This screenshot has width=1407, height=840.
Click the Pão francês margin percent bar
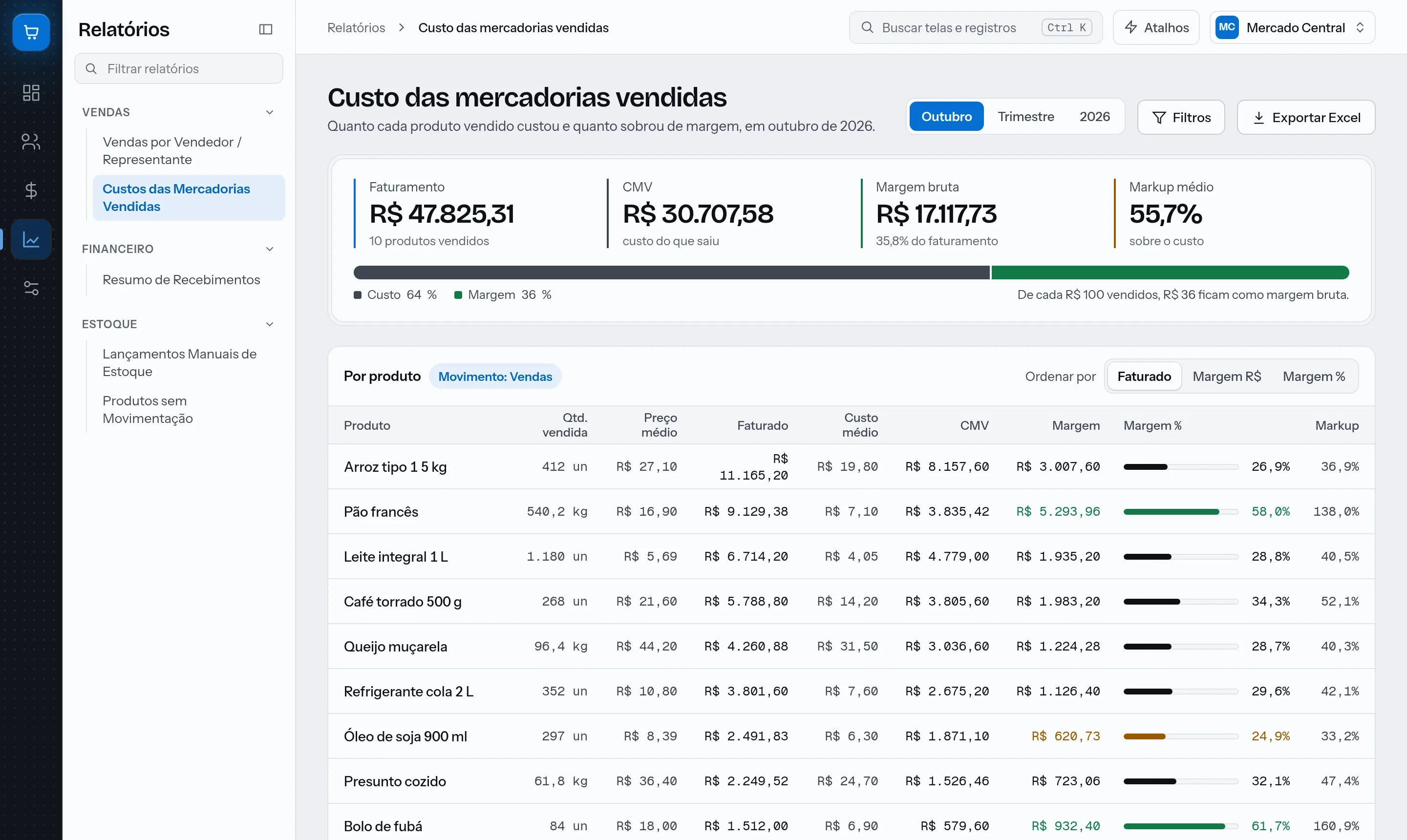coord(1180,512)
